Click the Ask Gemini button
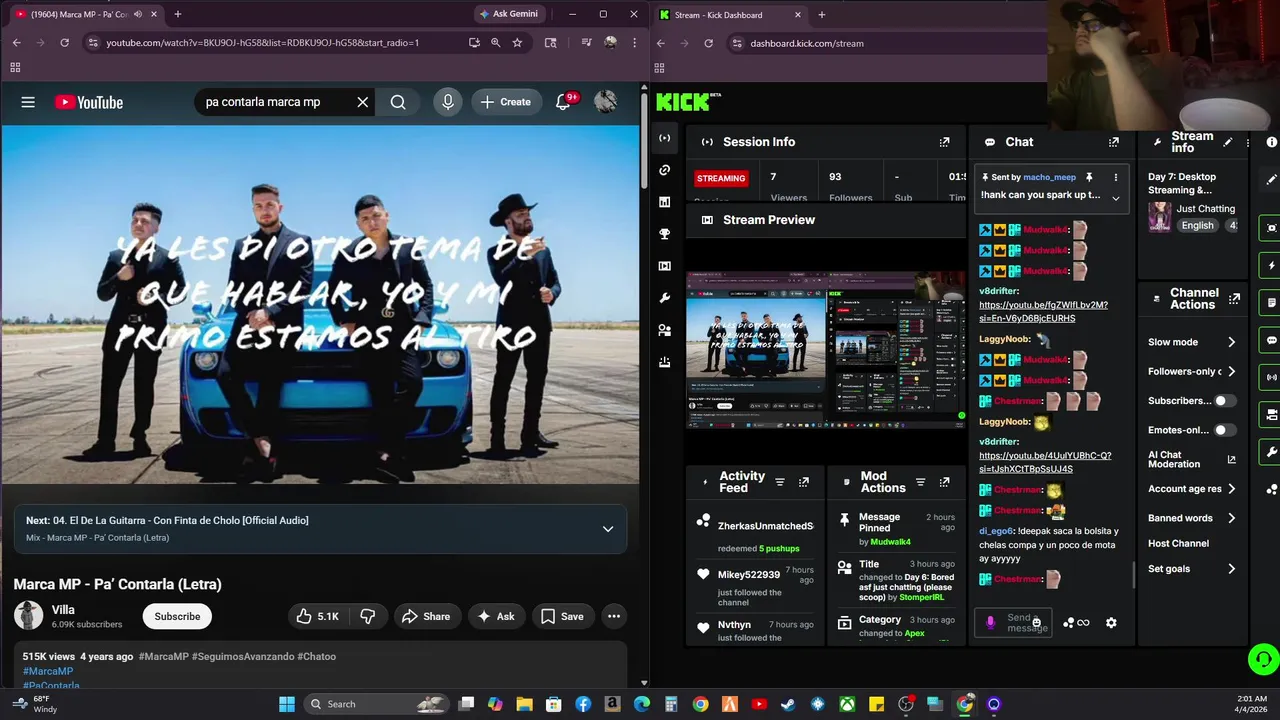The height and width of the screenshot is (720, 1280). coord(508,14)
